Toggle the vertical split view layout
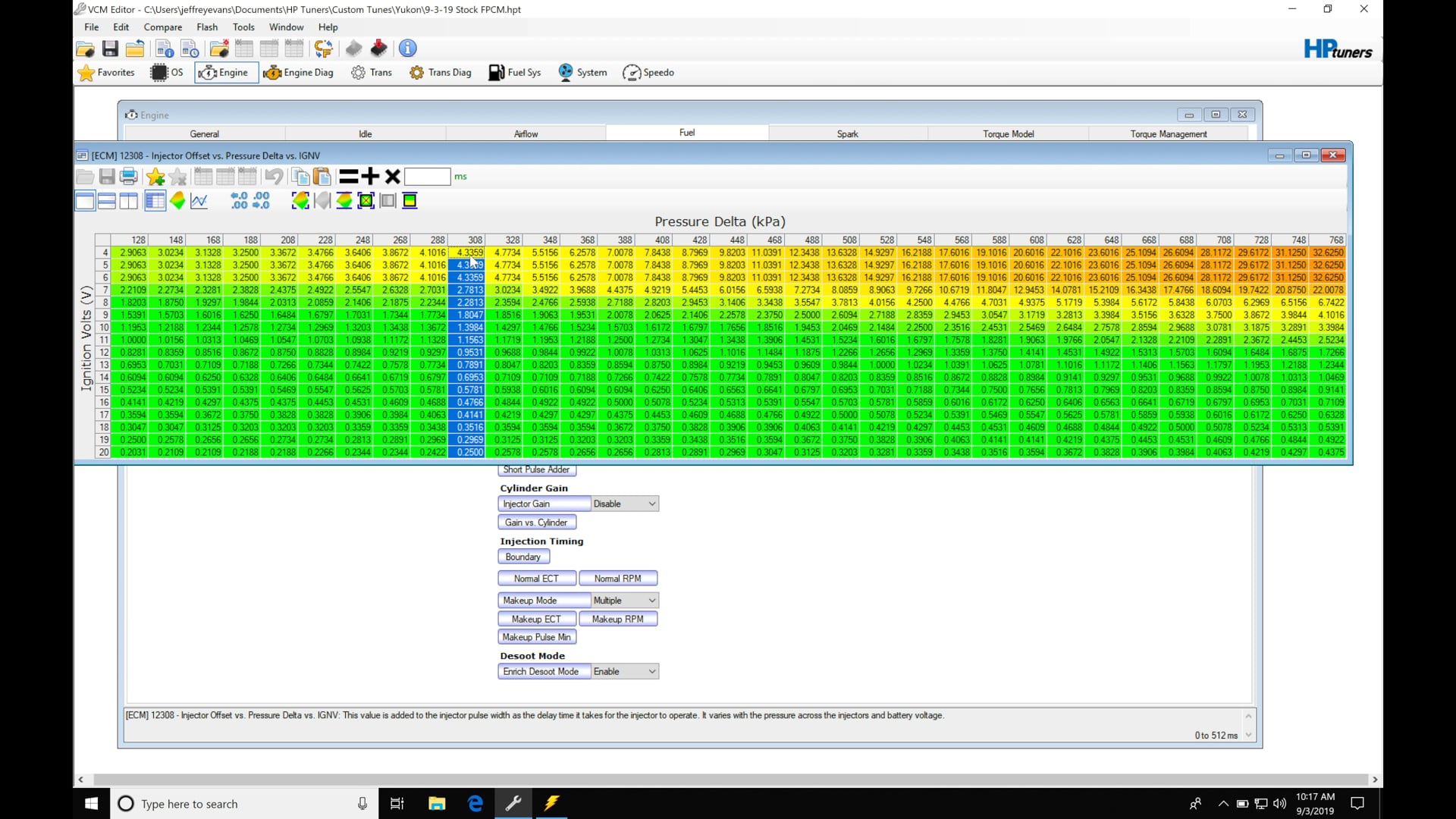1456x819 pixels. point(129,201)
